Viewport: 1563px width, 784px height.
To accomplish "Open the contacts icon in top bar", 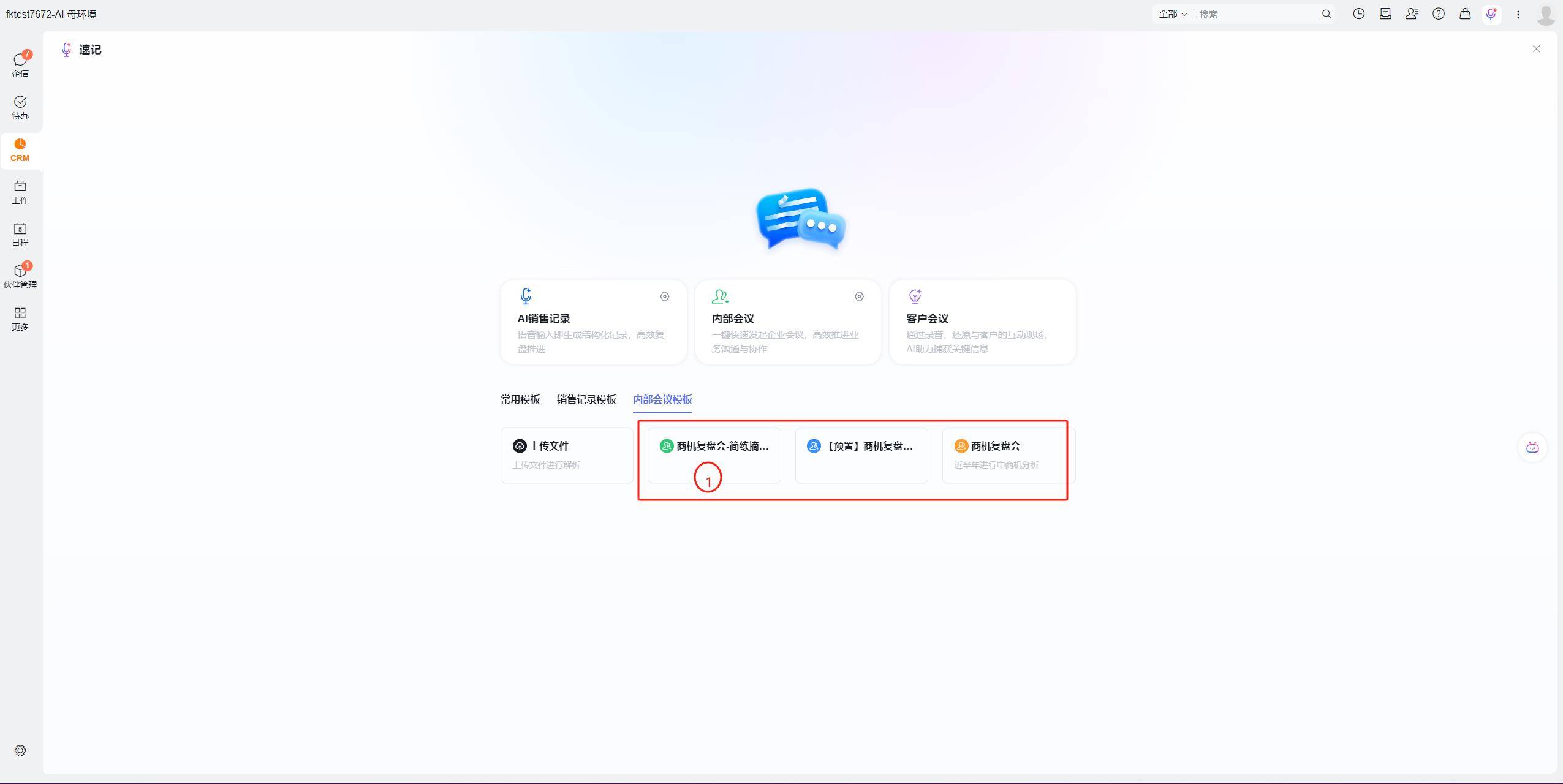I will pos(1411,14).
